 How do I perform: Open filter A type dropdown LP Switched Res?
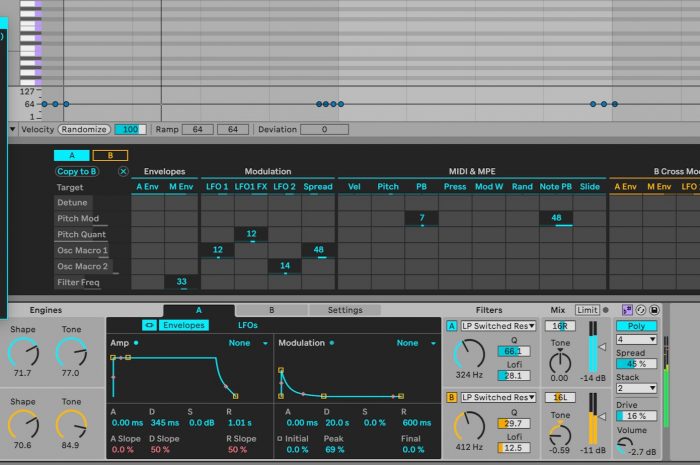(x=498, y=326)
